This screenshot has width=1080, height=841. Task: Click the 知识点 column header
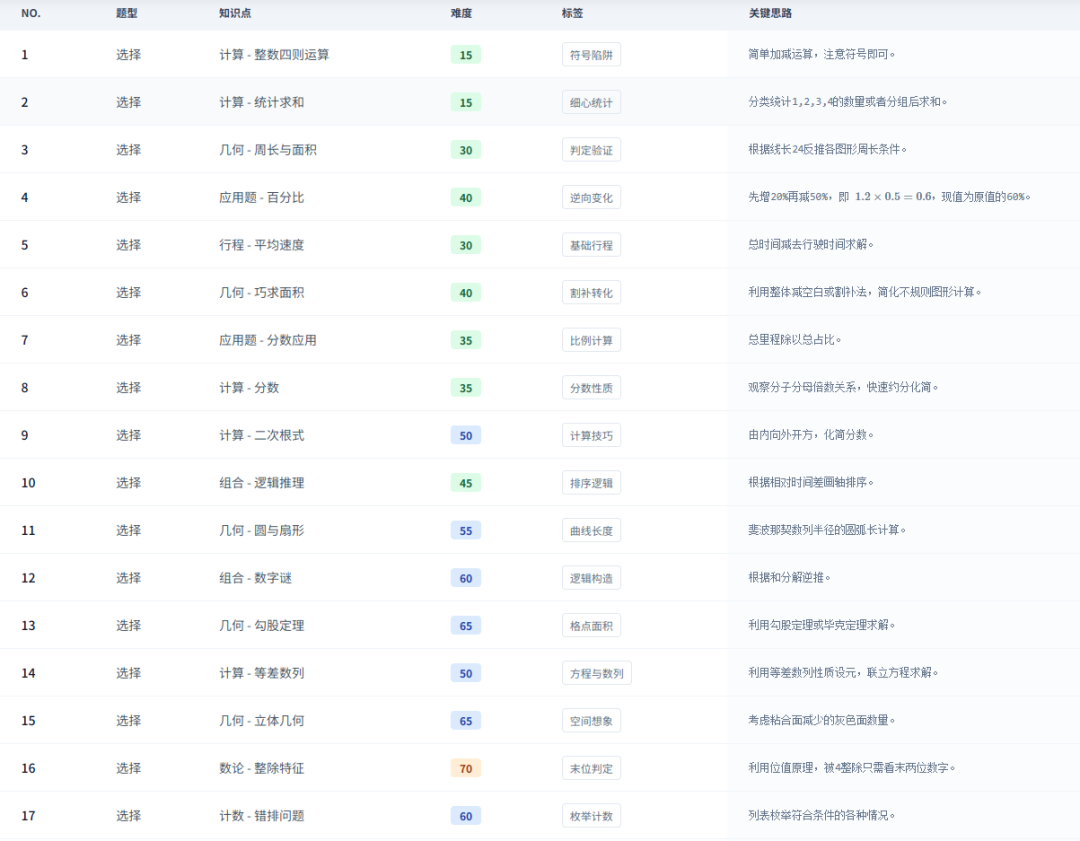coord(234,14)
